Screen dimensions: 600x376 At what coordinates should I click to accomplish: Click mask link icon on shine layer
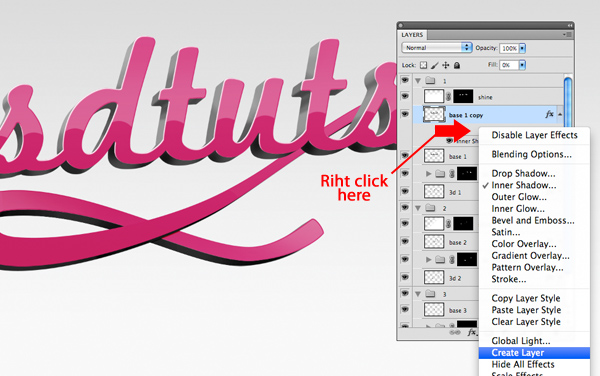point(448,97)
